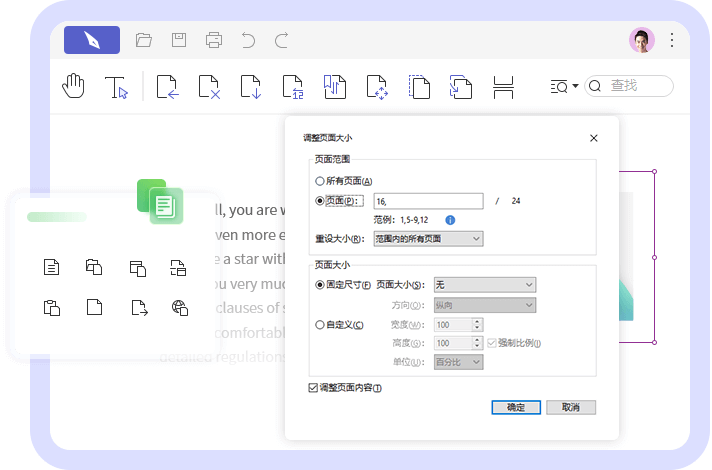Screen dimensions: 712x470
Task: Print document with printer icon
Action: click(214, 40)
